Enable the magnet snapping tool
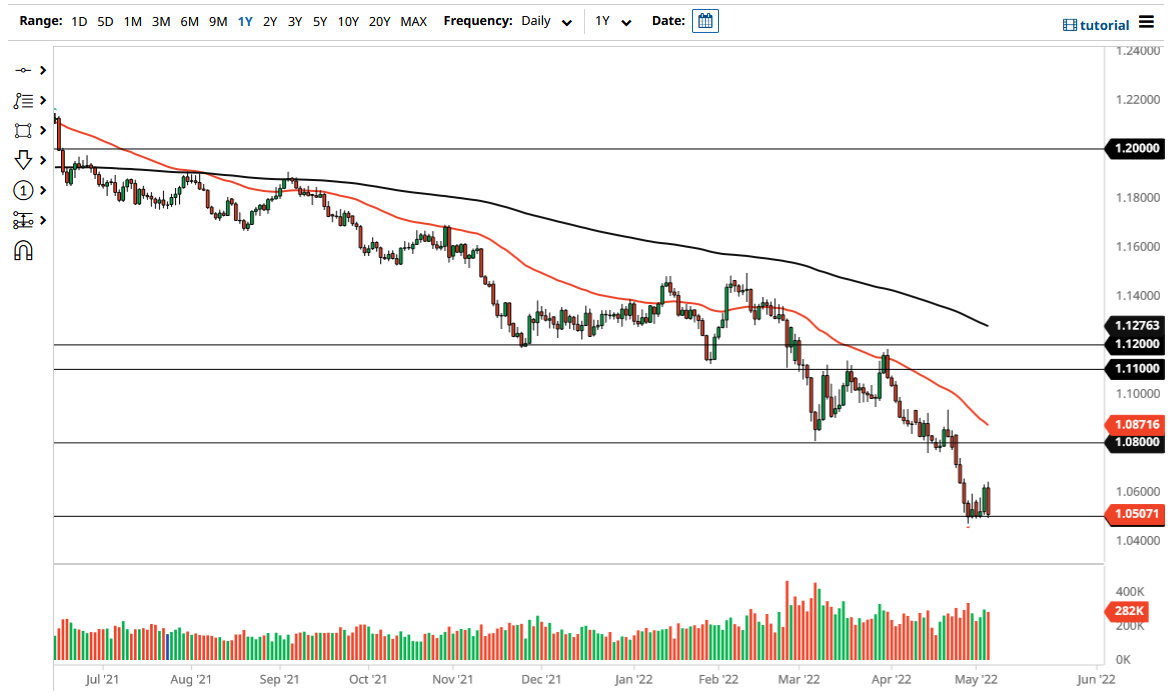 [22, 249]
